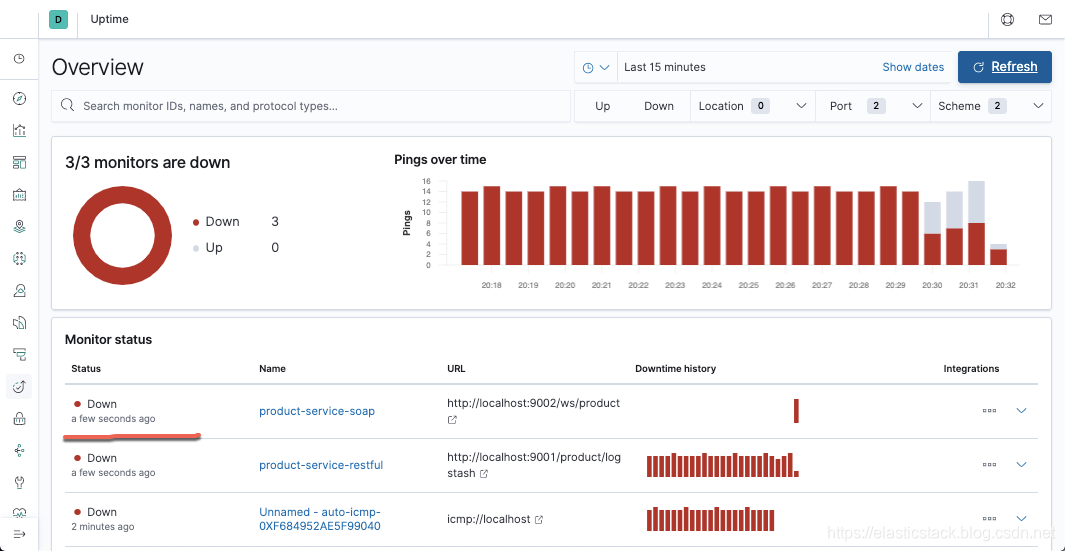Open Machine Learning icon in sidebar

pyautogui.click(x=19, y=258)
